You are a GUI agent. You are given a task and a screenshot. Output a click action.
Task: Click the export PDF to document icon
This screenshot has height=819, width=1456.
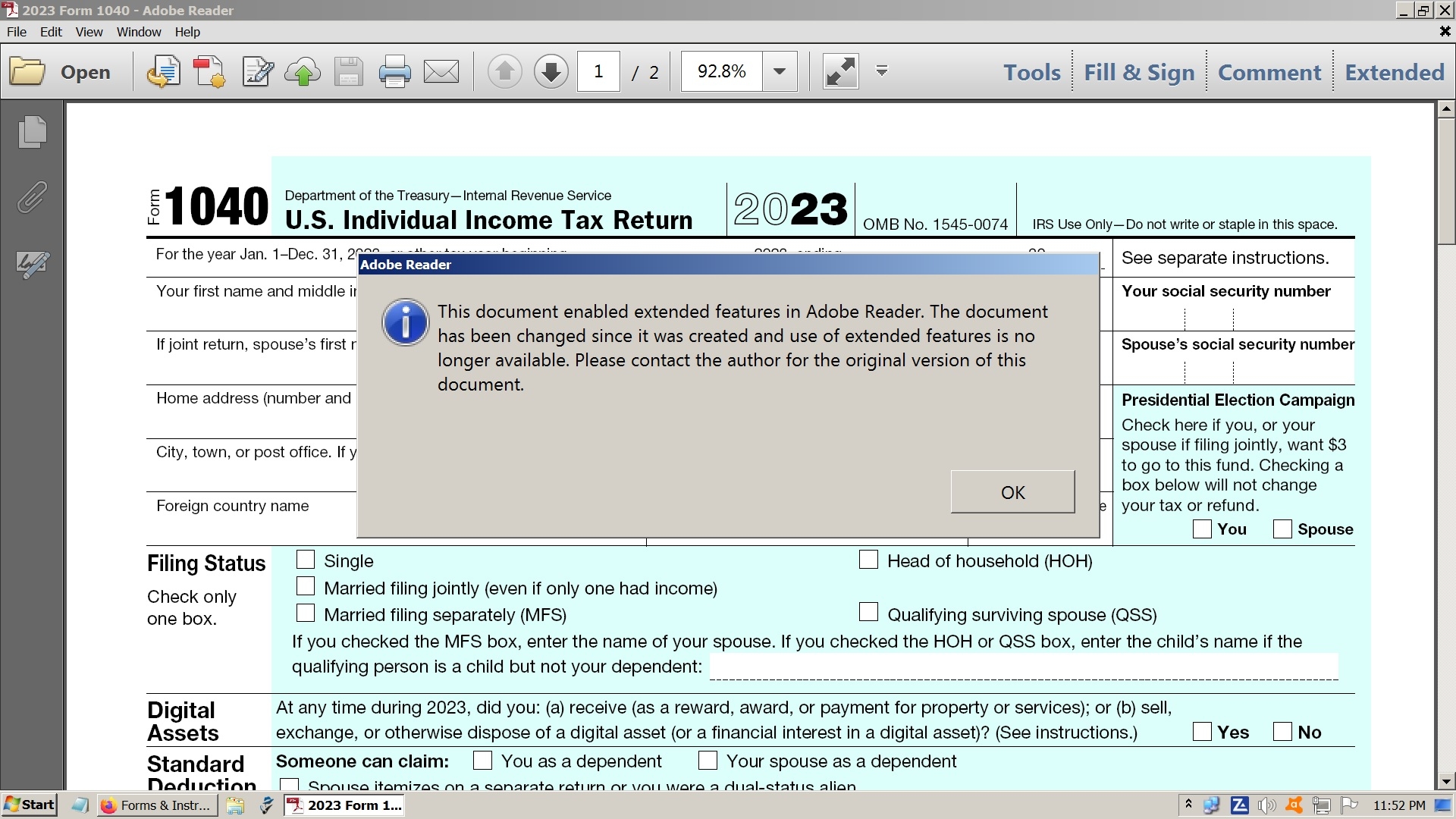point(163,72)
